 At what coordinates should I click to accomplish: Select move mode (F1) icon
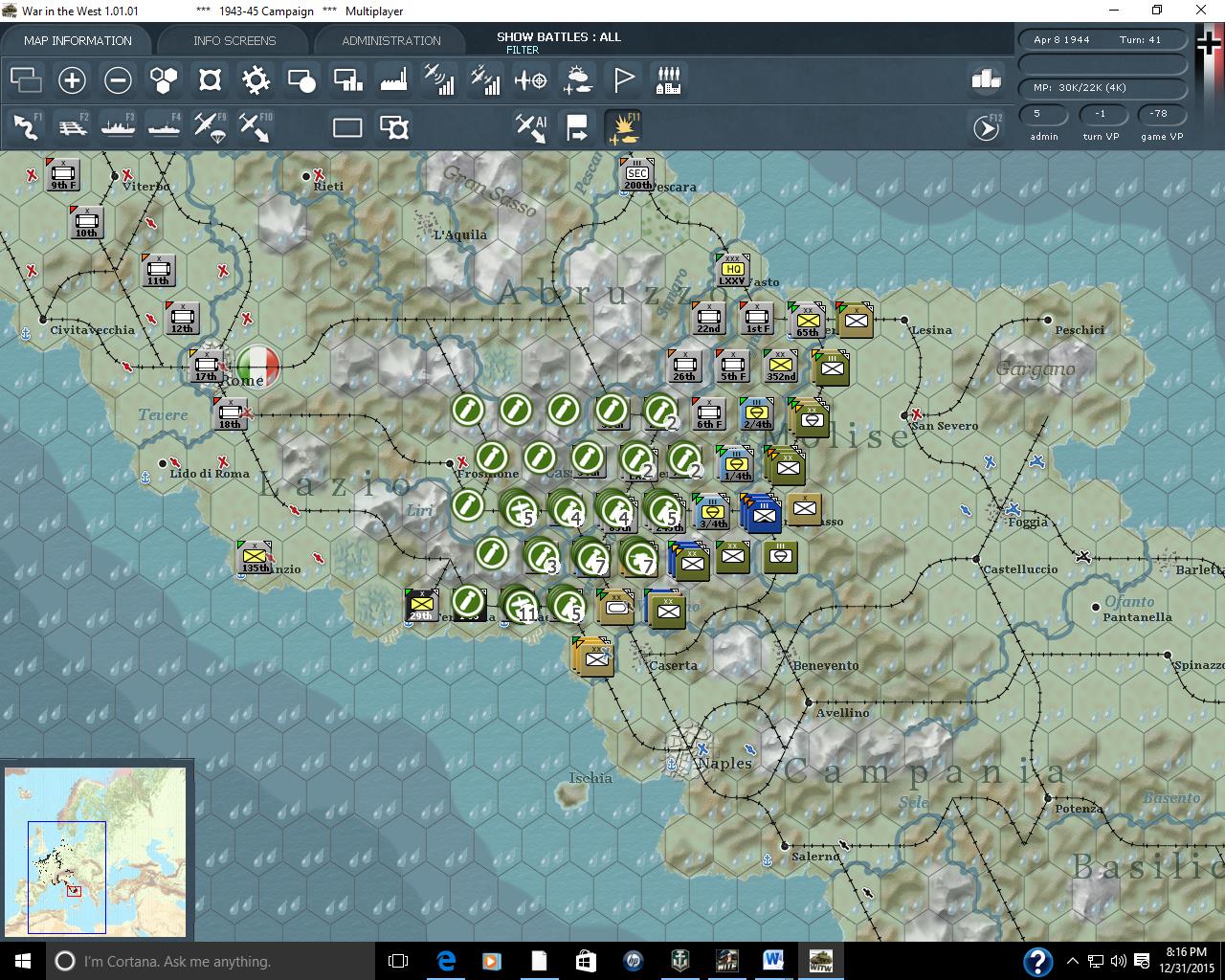(x=26, y=127)
